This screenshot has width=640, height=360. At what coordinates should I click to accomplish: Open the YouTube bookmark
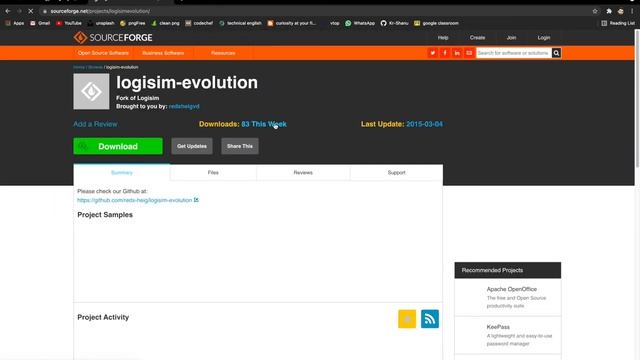pos(69,23)
